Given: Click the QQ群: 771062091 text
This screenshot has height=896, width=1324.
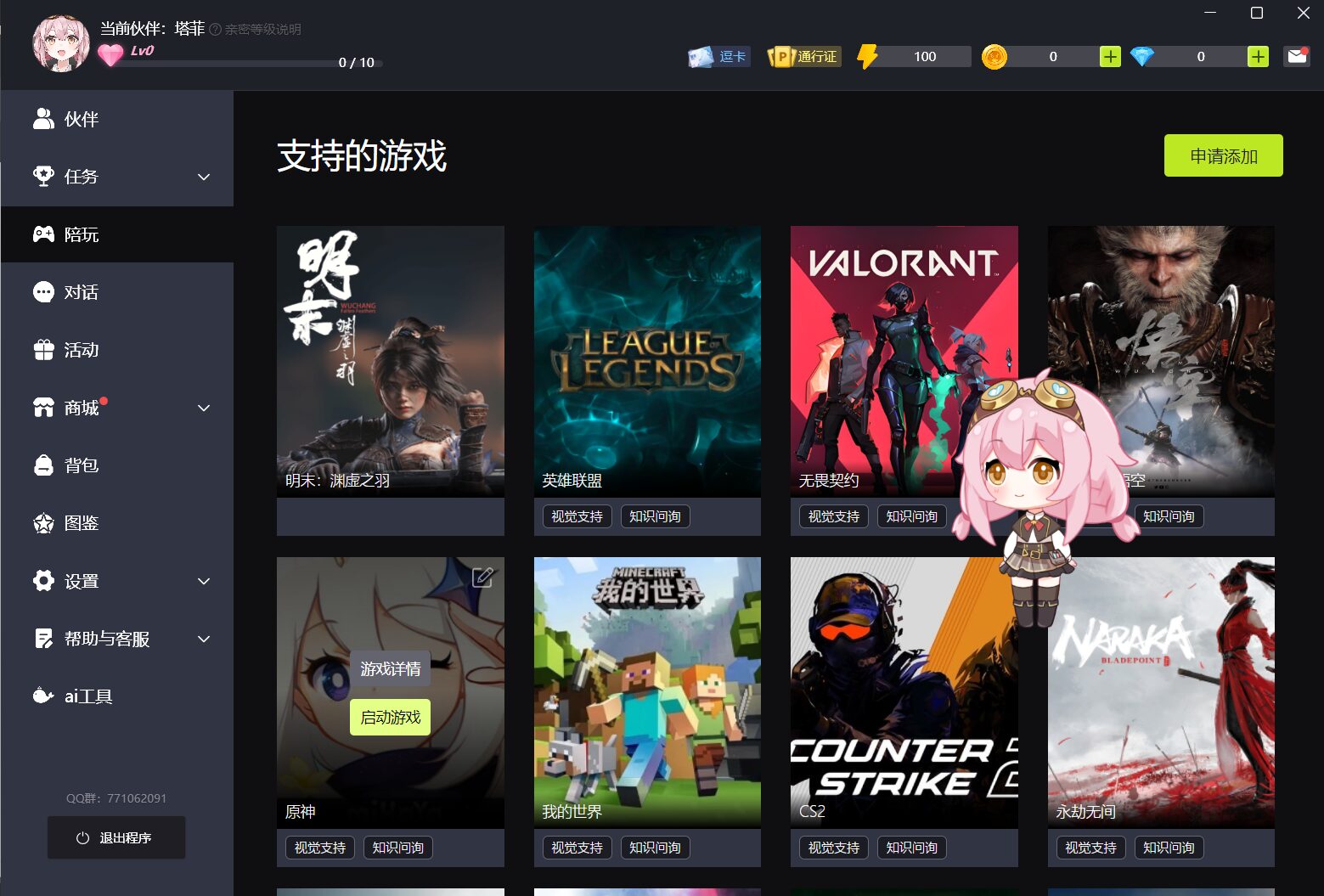Looking at the screenshot, I should [x=116, y=798].
